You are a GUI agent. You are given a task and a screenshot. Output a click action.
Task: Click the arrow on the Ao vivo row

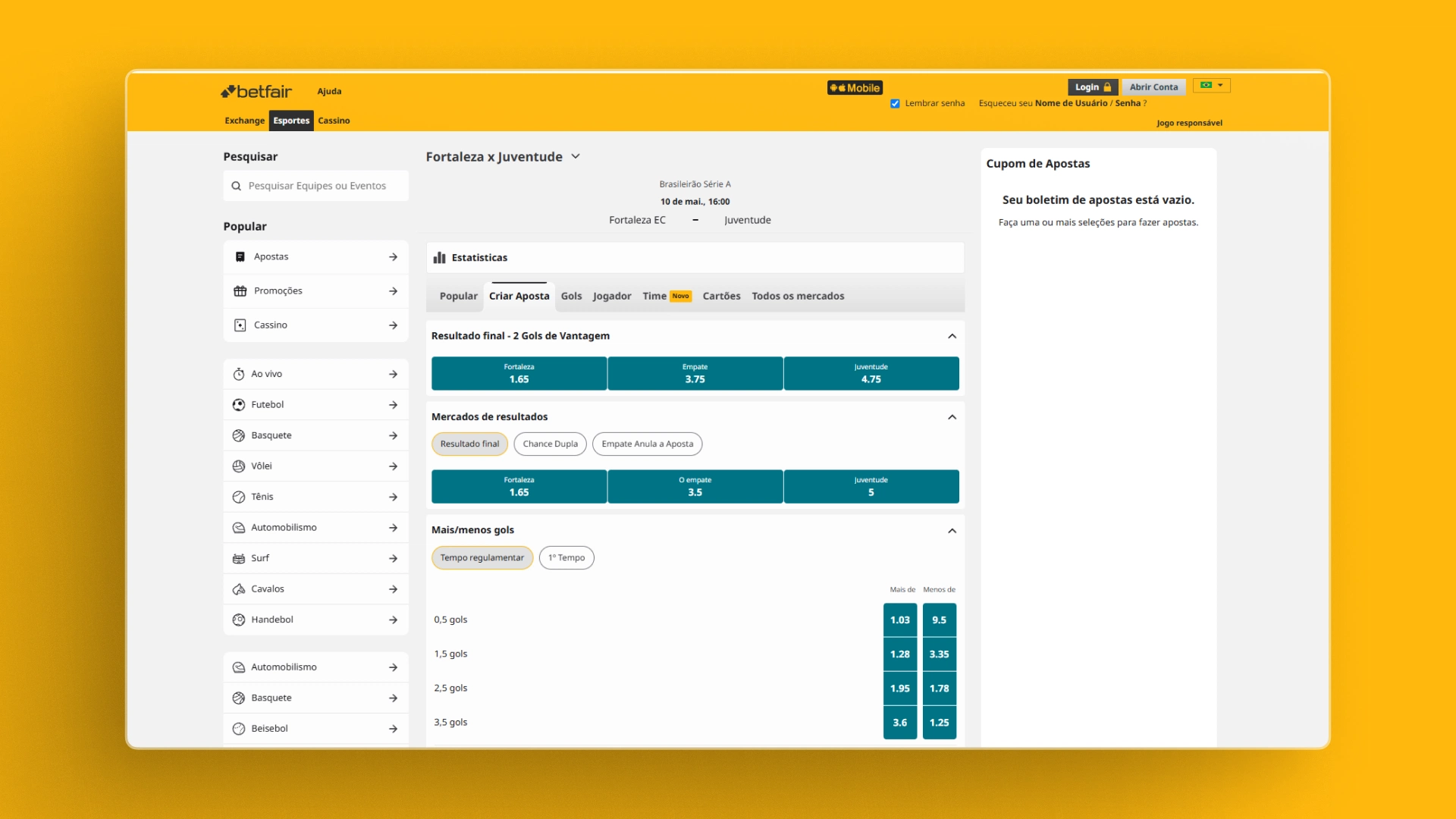[393, 374]
